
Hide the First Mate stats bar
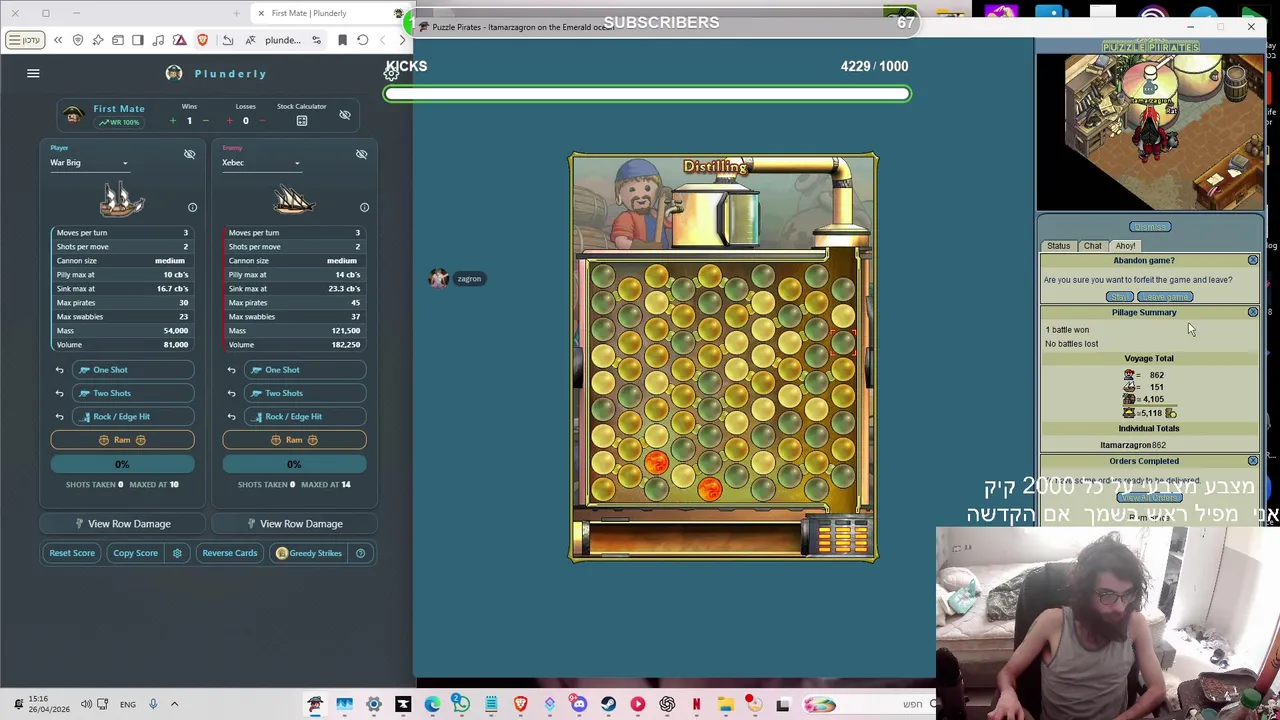pyautogui.click(x=345, y=115)
